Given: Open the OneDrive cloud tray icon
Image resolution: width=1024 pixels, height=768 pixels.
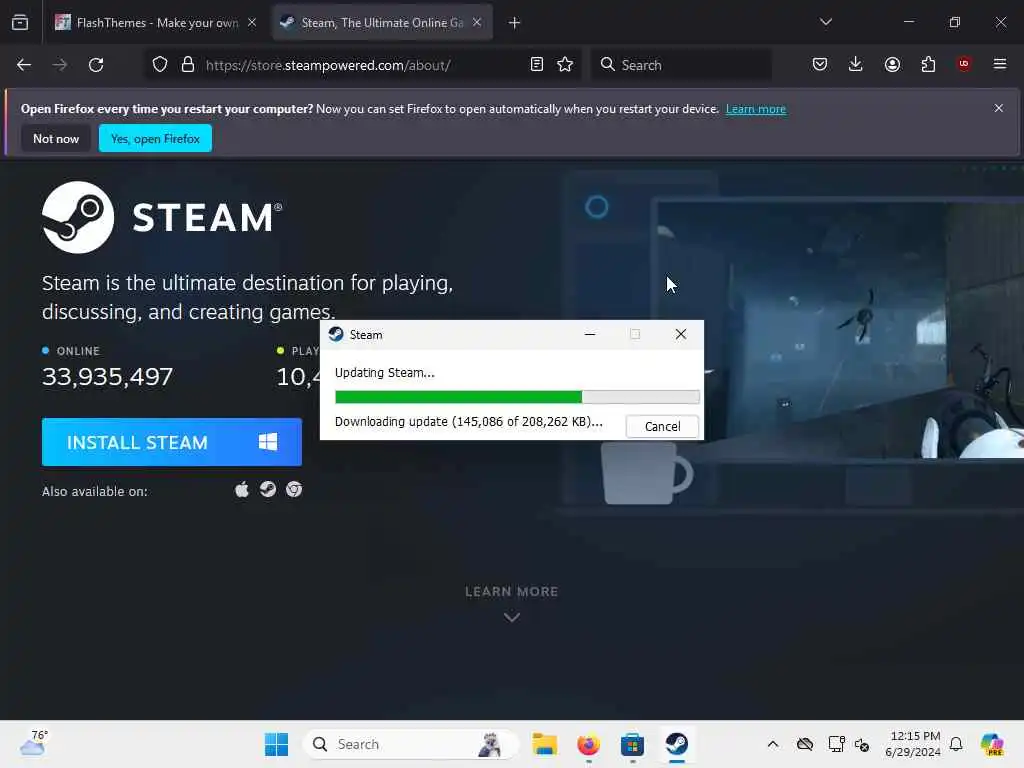Looking at the screenshot, I should click(x=805, y=744).
